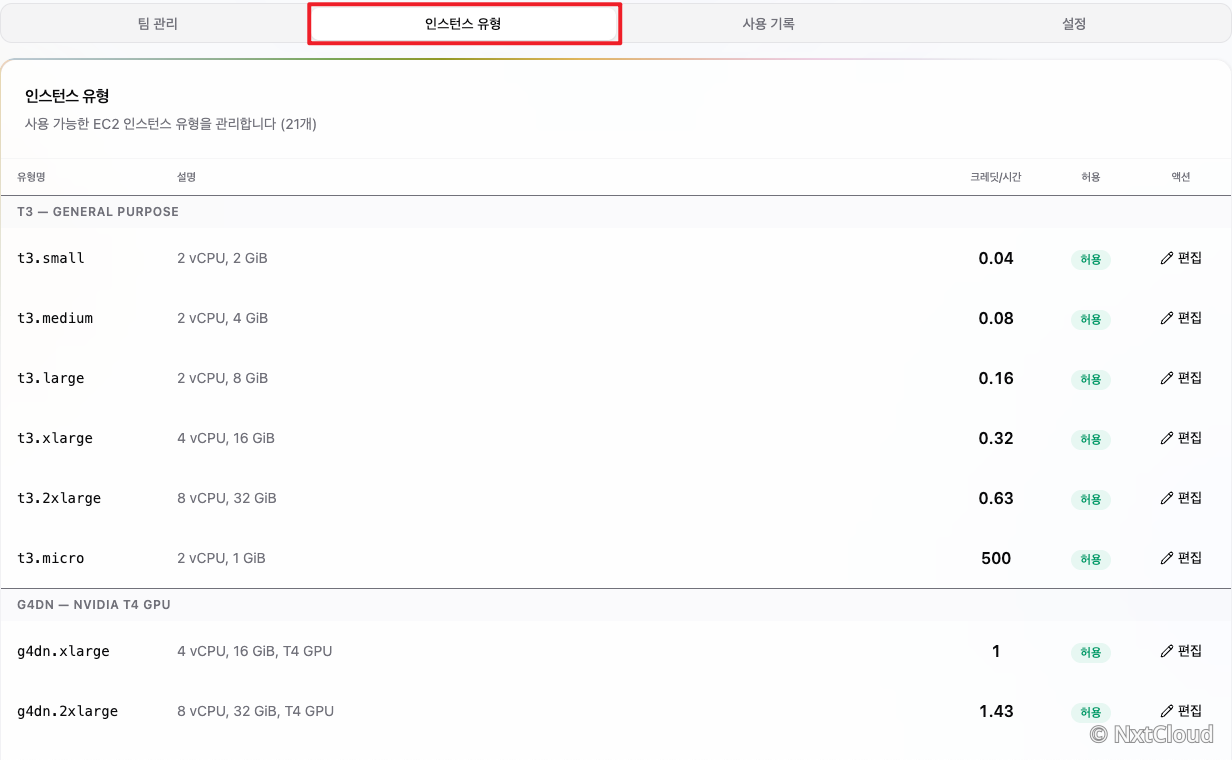Toggle the 허용 badge for g4dn.xlarge

point(1090,653)
